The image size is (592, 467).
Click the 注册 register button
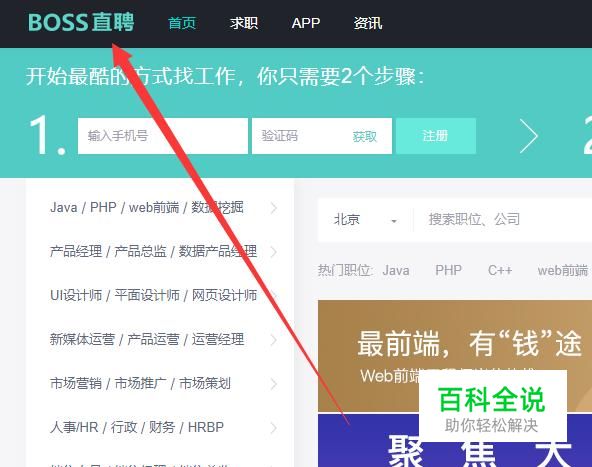point(436,136)
